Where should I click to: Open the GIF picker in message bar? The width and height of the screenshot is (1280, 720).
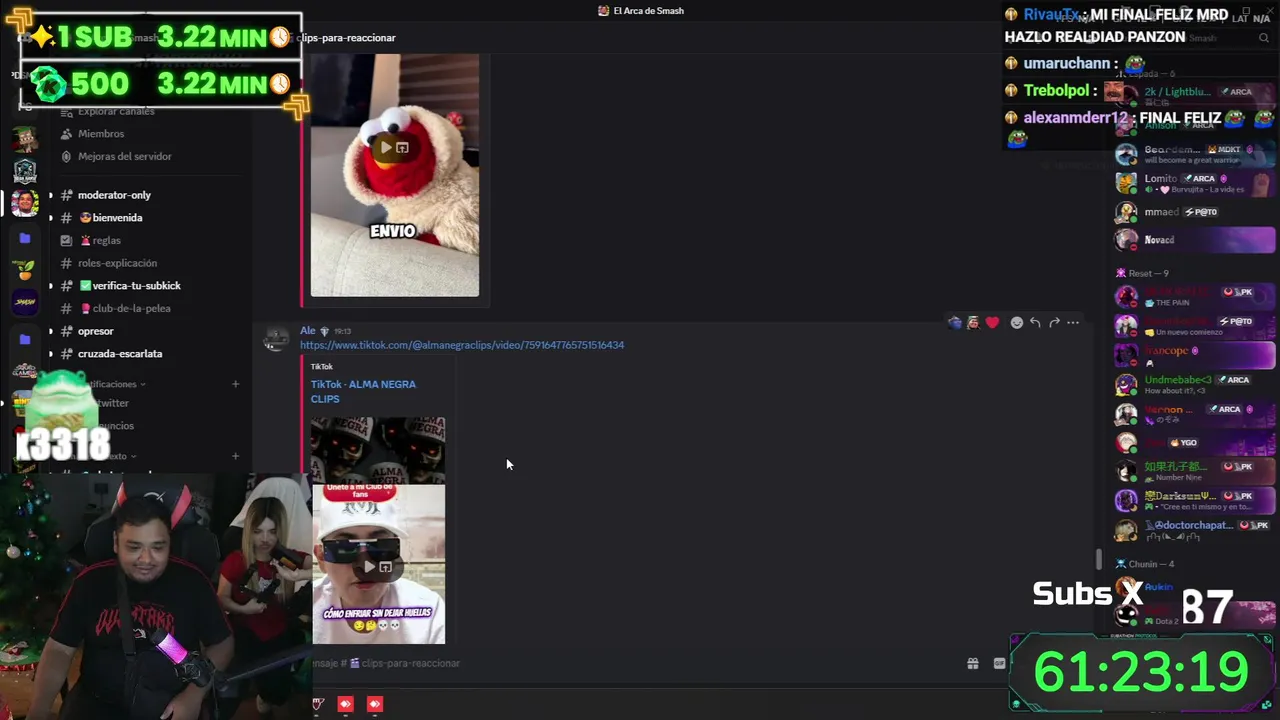point(999,663)
